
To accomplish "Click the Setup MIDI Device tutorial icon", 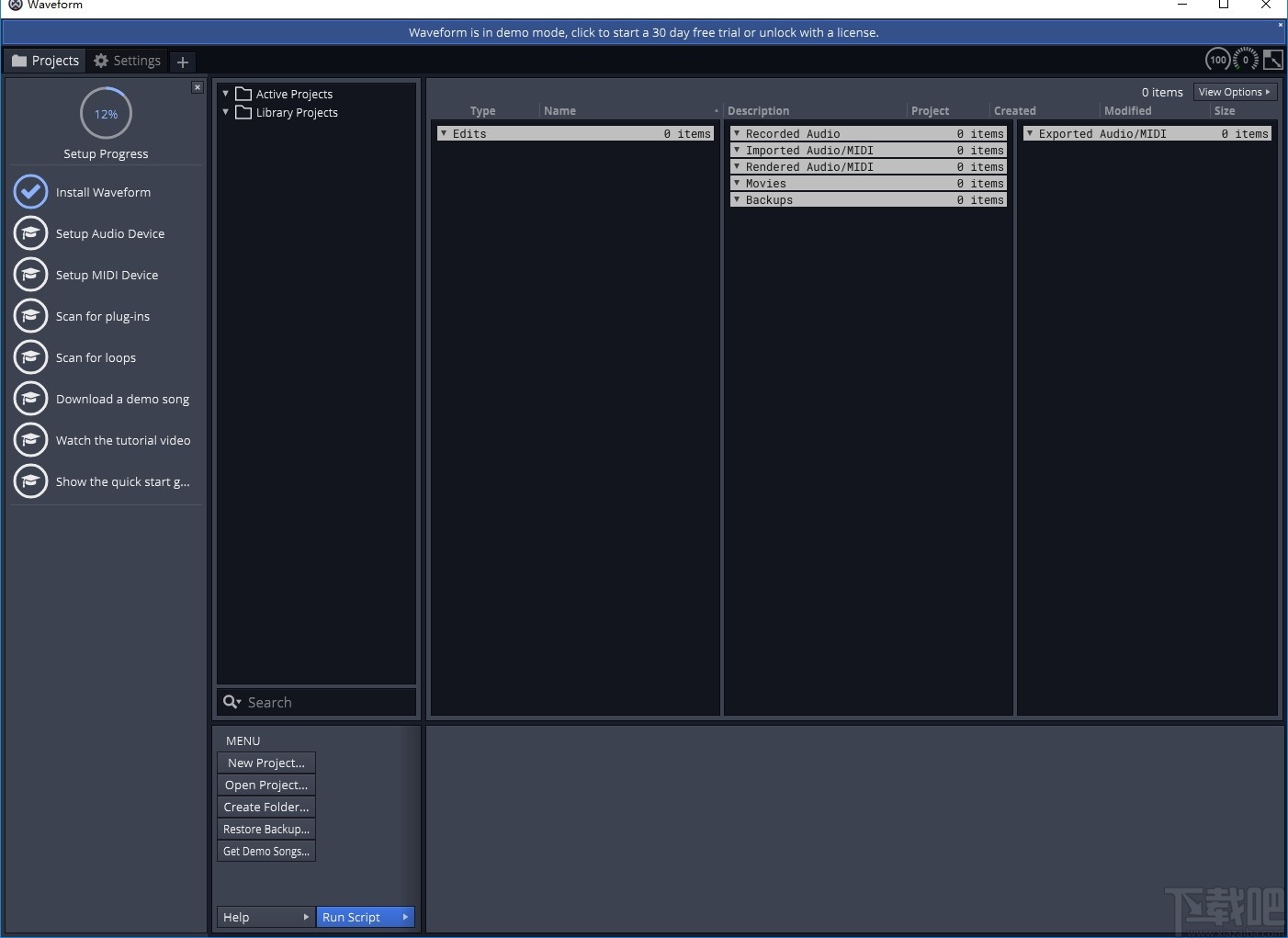I will pos(30,275).
